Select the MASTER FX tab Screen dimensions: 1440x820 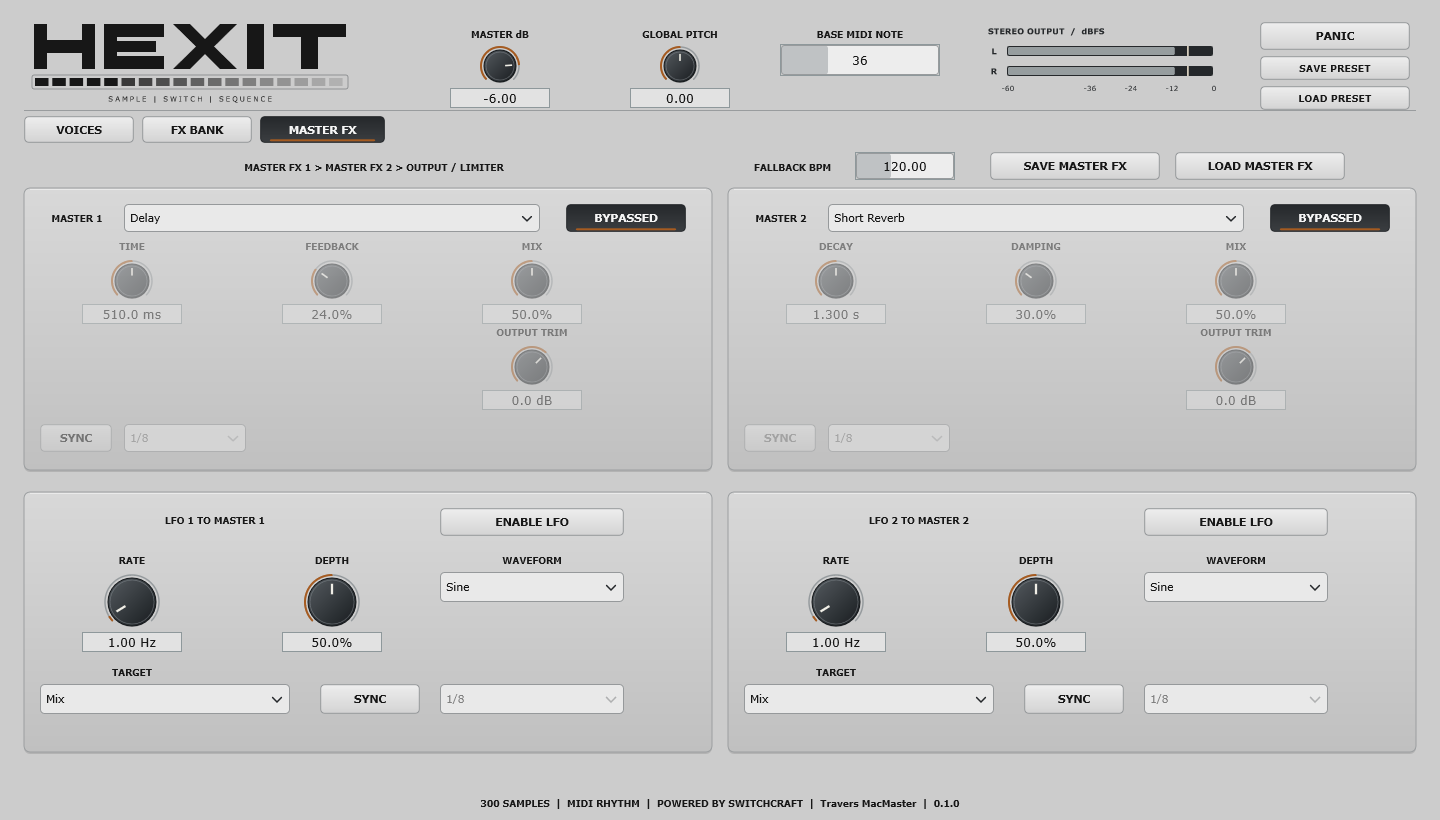322,130
